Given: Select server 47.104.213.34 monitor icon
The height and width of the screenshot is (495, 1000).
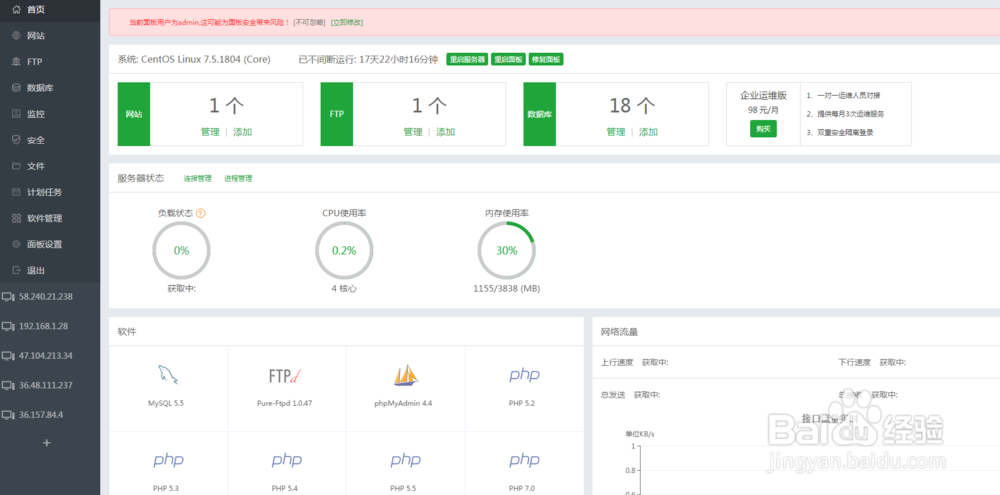Looking at the screenshot, I should 8,355.
